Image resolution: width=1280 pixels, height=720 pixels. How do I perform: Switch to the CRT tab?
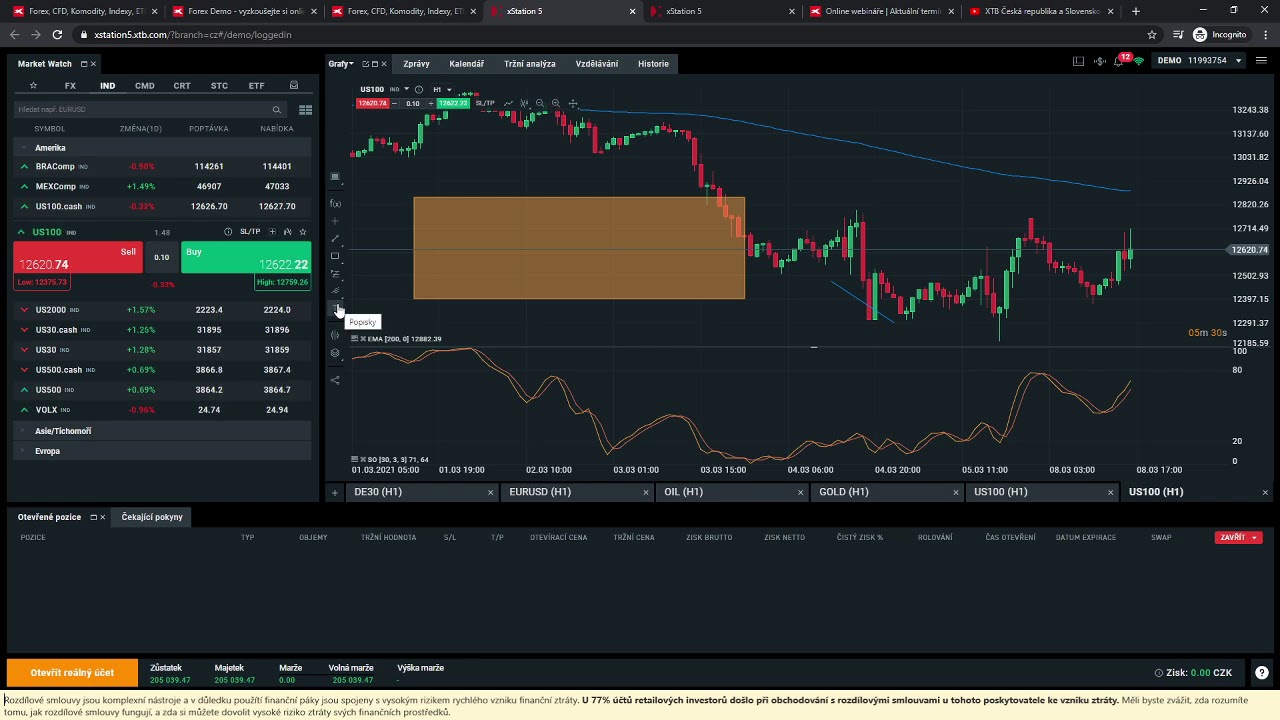coord(182,86)
